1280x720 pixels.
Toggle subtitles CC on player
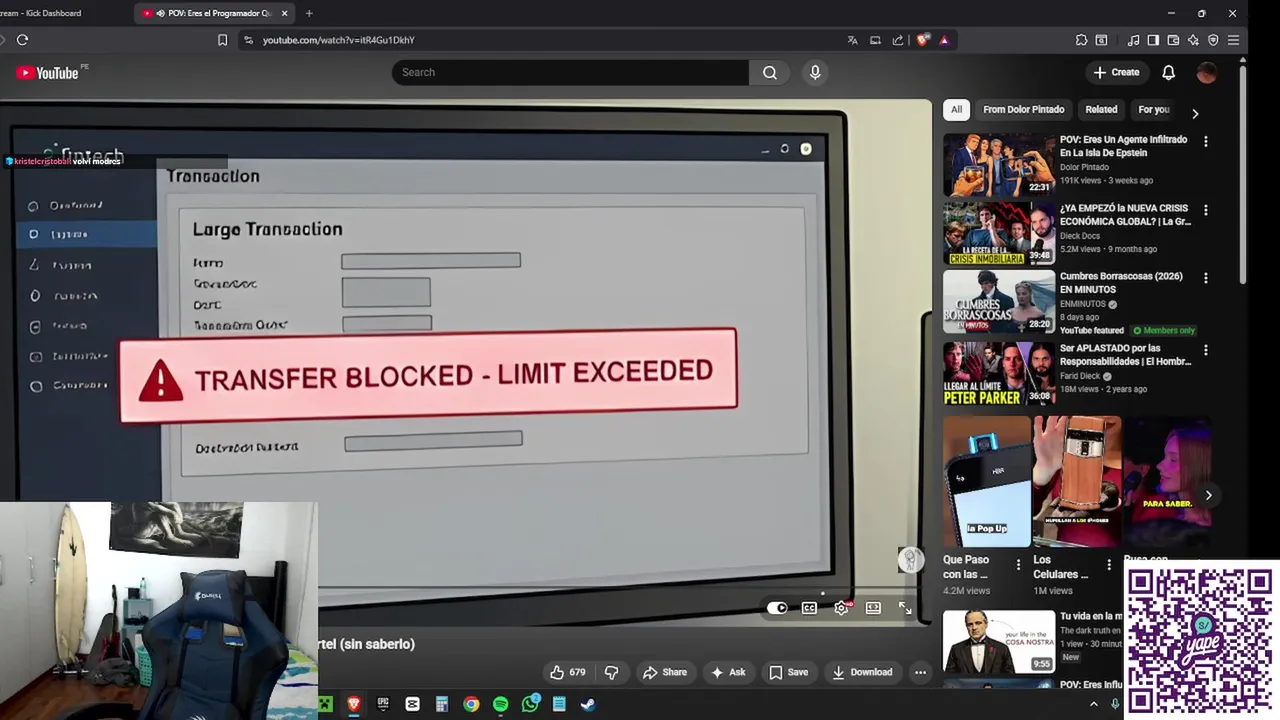click(x=809, y=607)
